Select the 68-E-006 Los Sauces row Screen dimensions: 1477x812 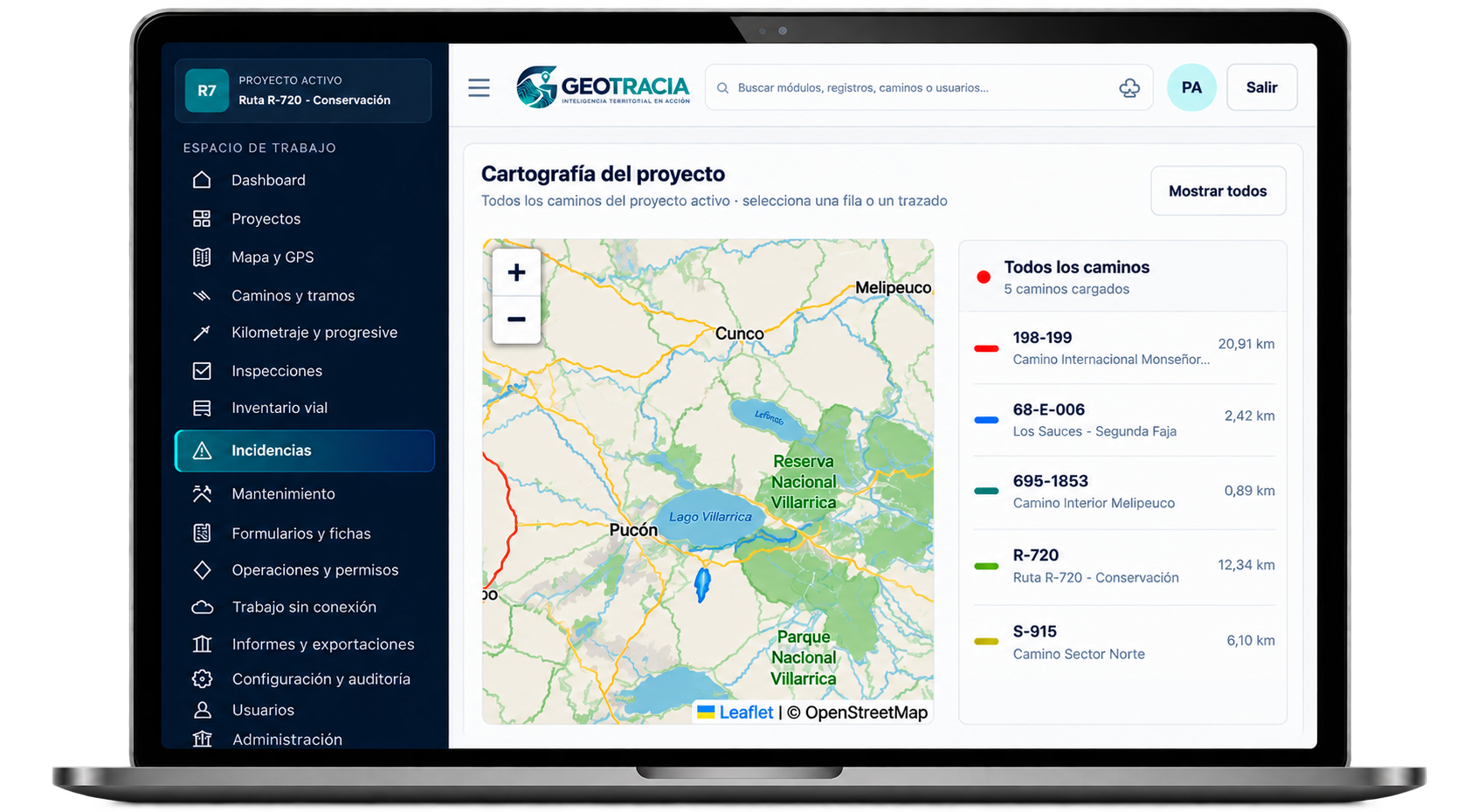click(x=1123, y=420)
